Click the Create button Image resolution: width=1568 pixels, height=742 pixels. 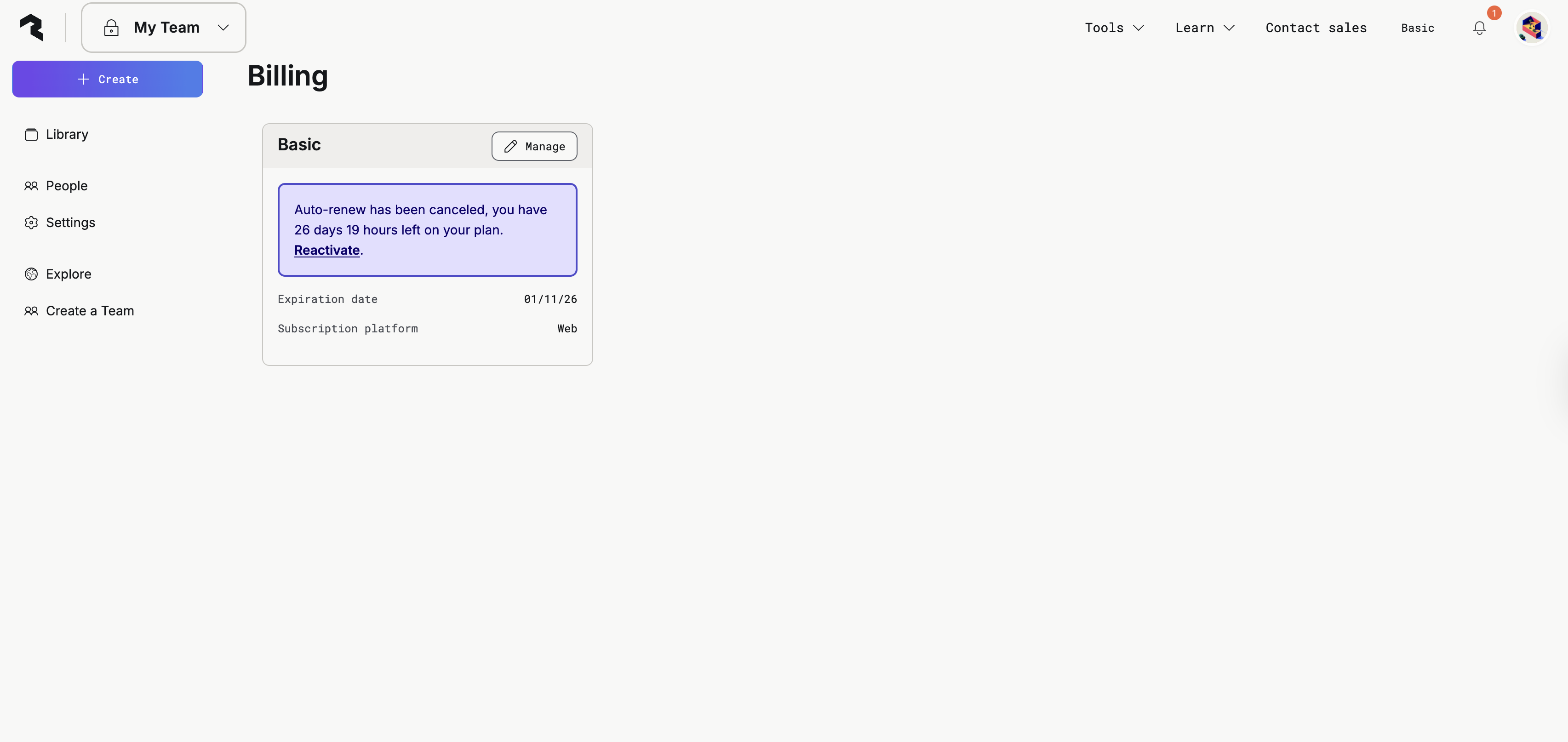coord(107,79)
